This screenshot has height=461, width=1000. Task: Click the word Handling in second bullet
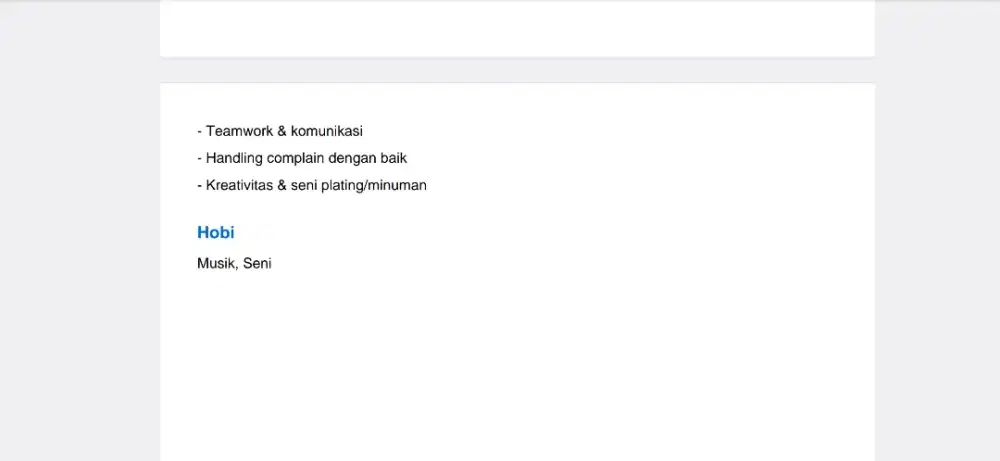tap(234, 158)
